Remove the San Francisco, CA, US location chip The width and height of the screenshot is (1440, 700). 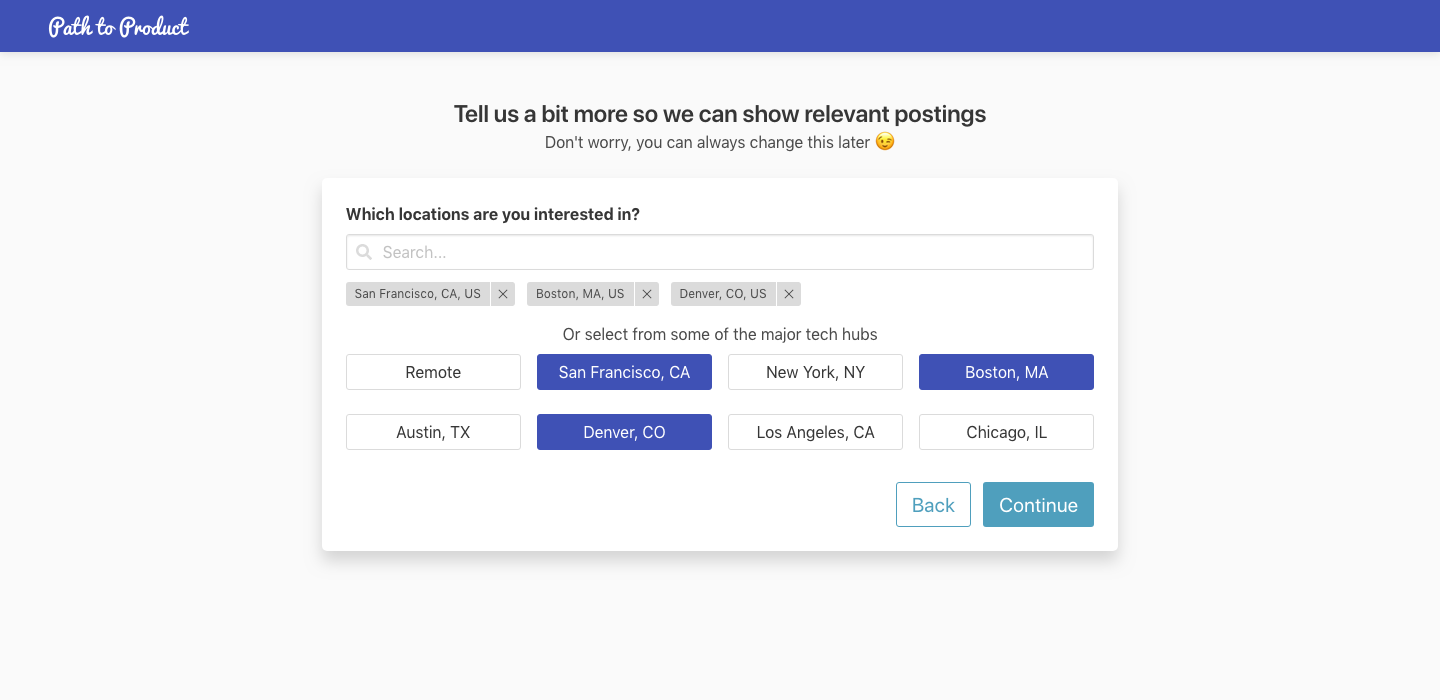coord(503,293)
